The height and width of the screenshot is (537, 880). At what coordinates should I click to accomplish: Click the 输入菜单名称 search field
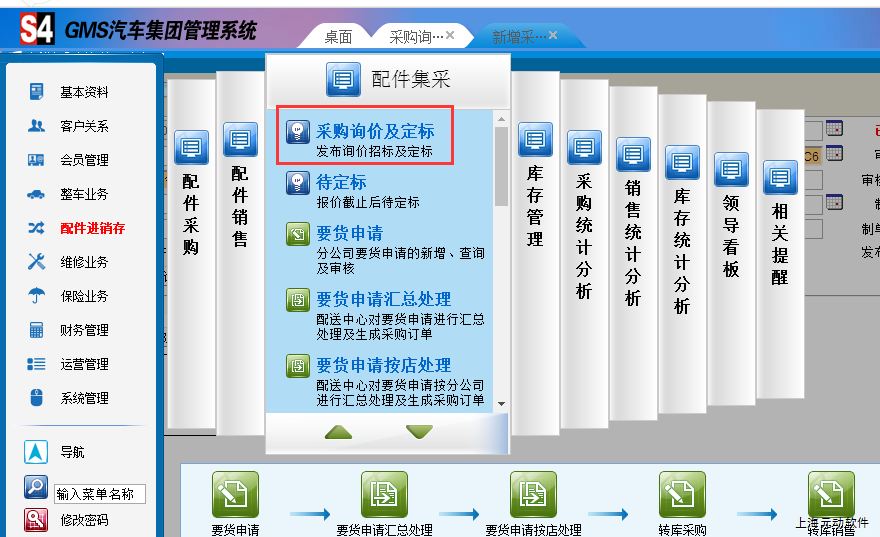(x=100, y=494)
